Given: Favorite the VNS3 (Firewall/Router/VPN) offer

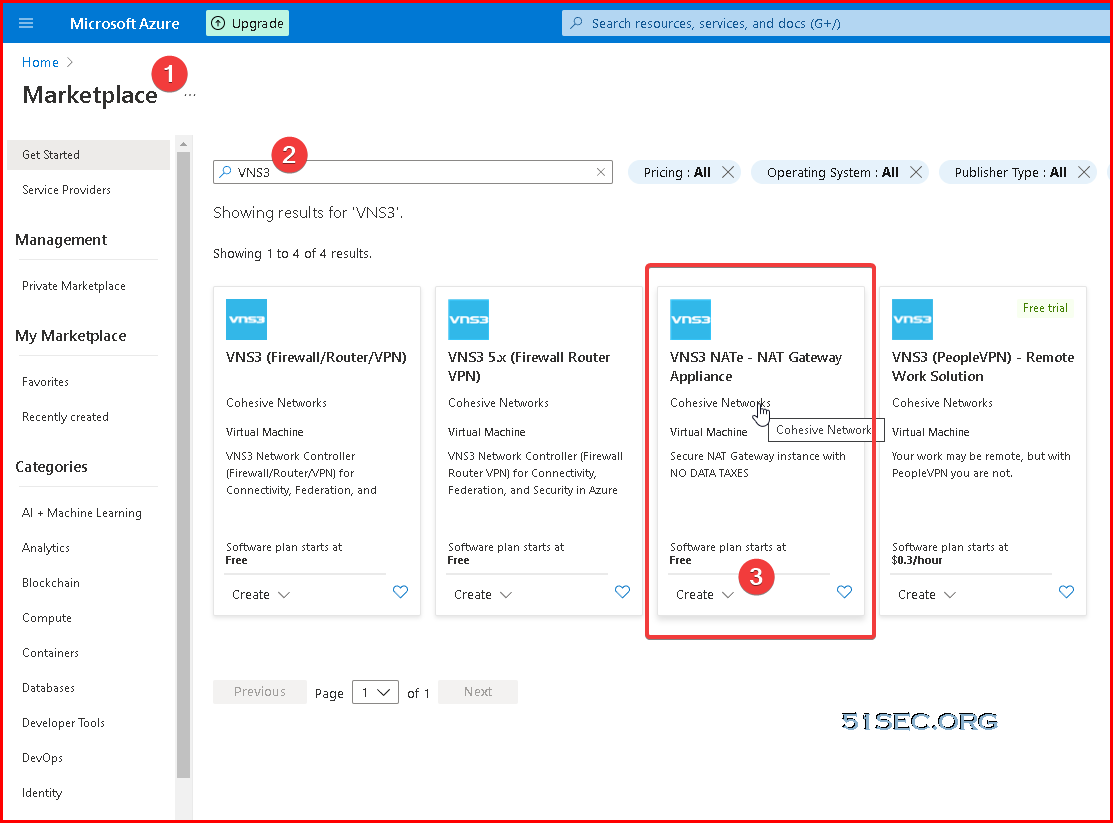Looking at the screenshot, I should coord(400,592).
